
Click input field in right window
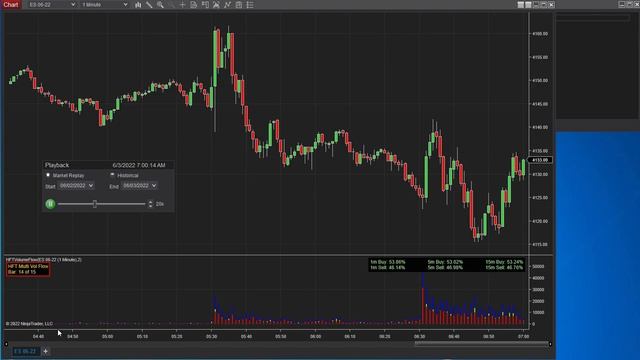593,18
